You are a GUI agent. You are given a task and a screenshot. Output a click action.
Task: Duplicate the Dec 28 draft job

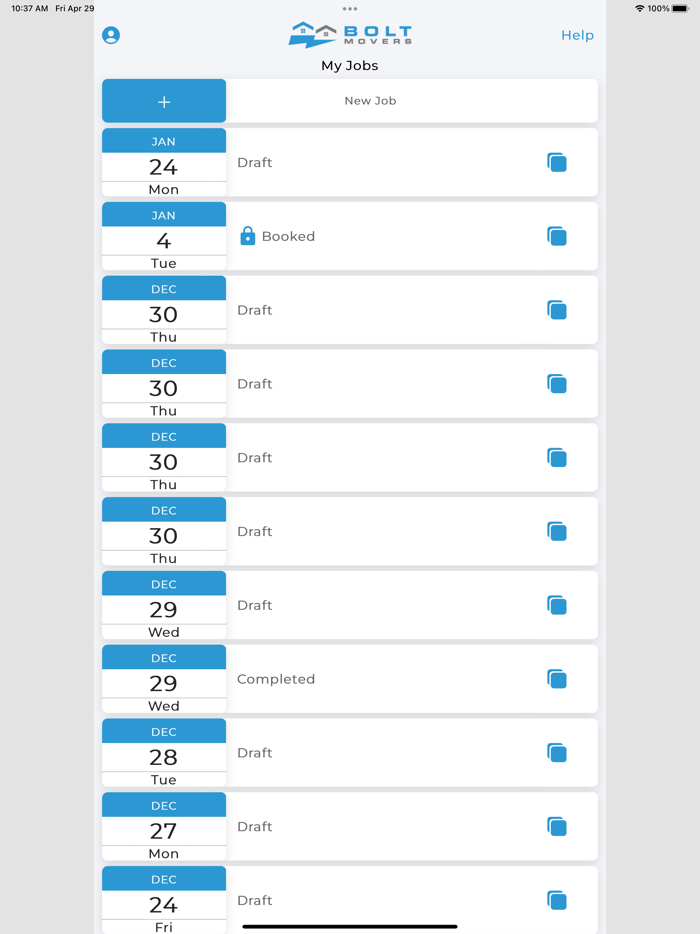pos(557,753)
